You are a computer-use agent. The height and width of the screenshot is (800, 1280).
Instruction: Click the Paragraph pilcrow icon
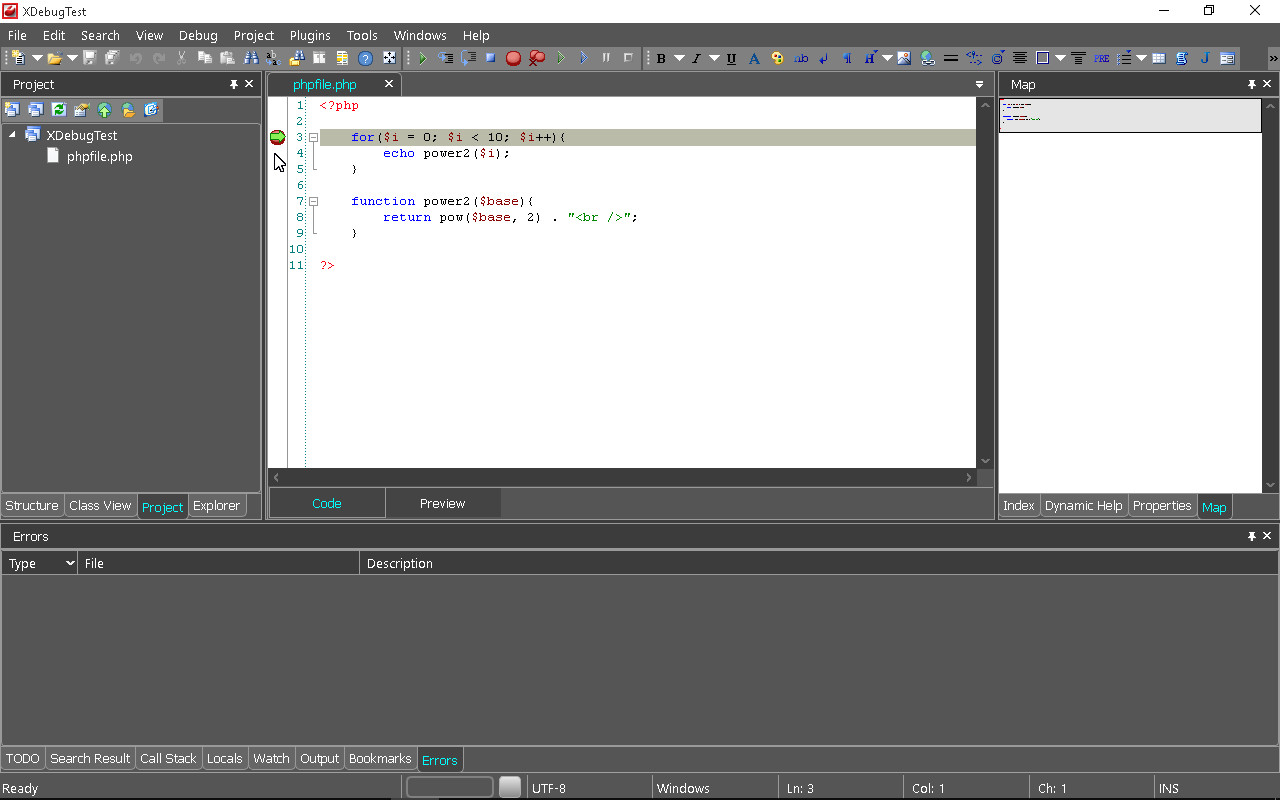click(847, 58)
